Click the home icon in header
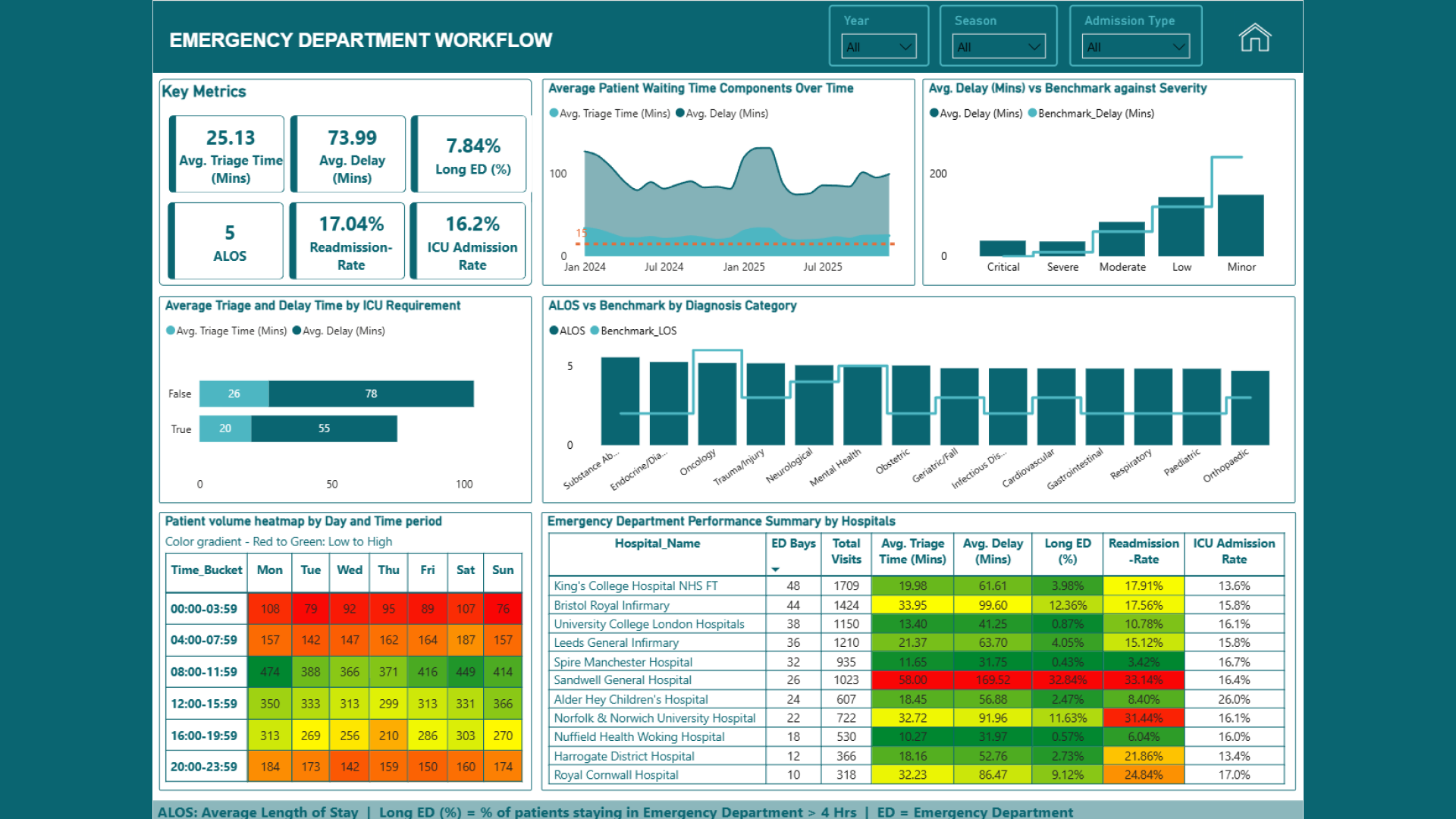The height and width of the screenshot is (819, 1456). [x=1254, y=37]
